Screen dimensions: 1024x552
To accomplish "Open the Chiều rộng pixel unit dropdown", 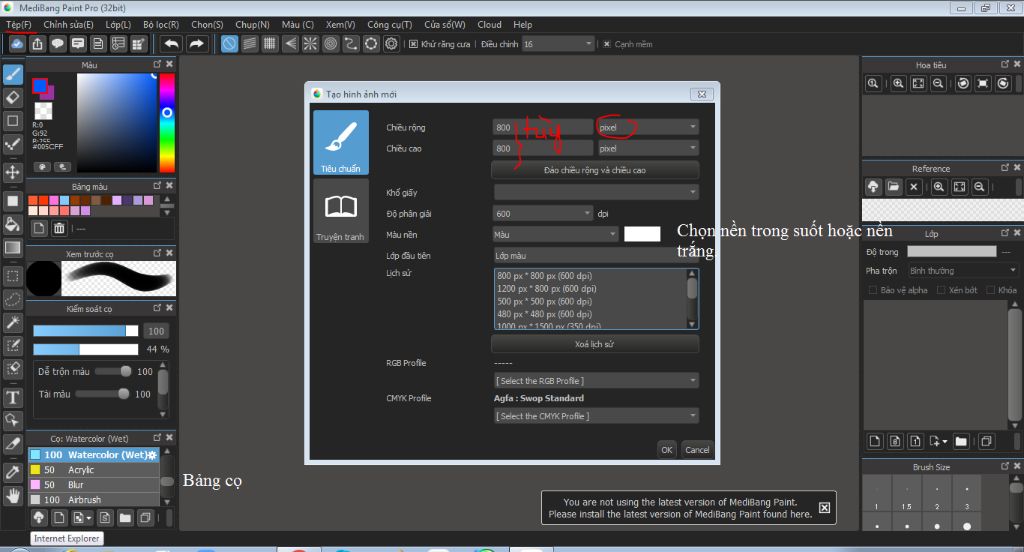I will coord(648,127).
